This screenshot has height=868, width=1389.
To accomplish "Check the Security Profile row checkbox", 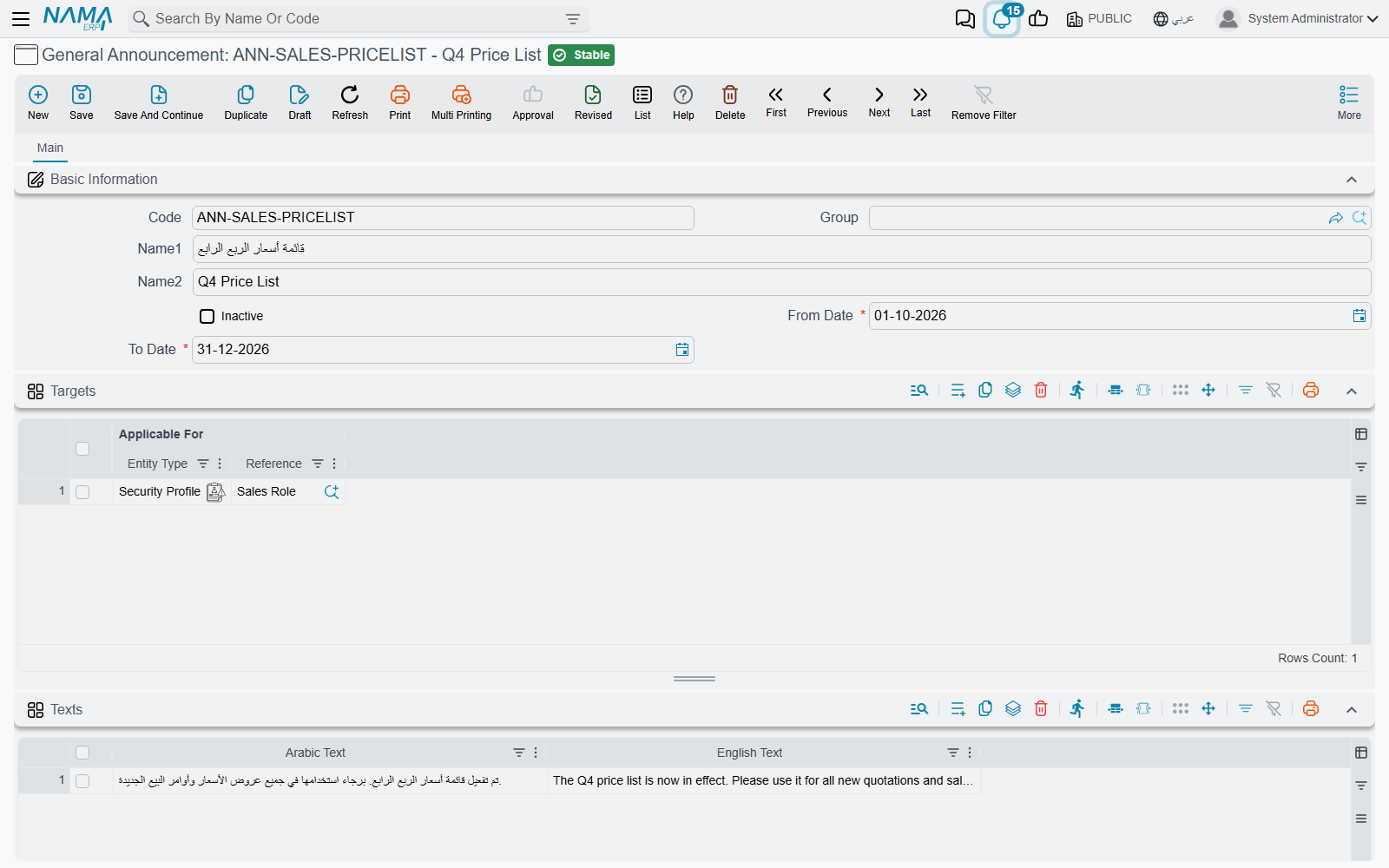I will point(82,492).
